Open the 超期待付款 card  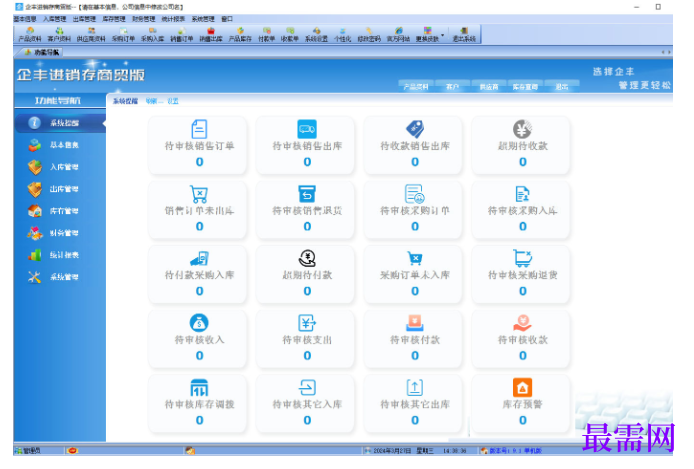307,274
